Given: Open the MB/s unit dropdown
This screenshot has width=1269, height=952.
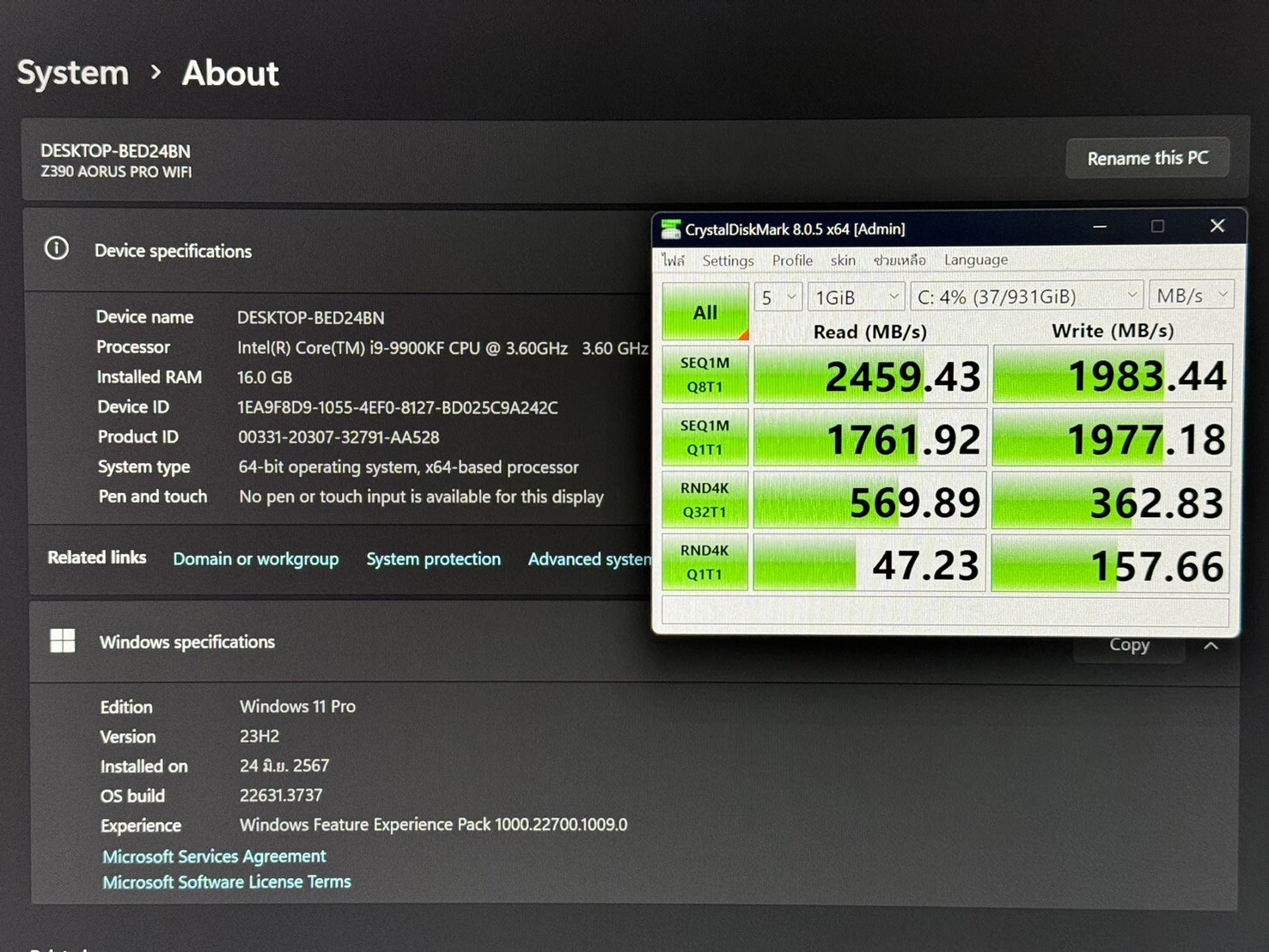Looking at the screenshot, I should 1192,296.
